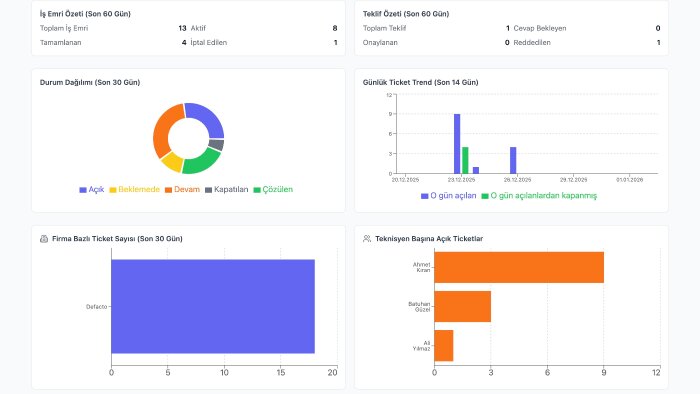This screenshot has width=700, height=394.
Task: Toggle the 'O gün açılan' legend entry
Action: point(449,196)
